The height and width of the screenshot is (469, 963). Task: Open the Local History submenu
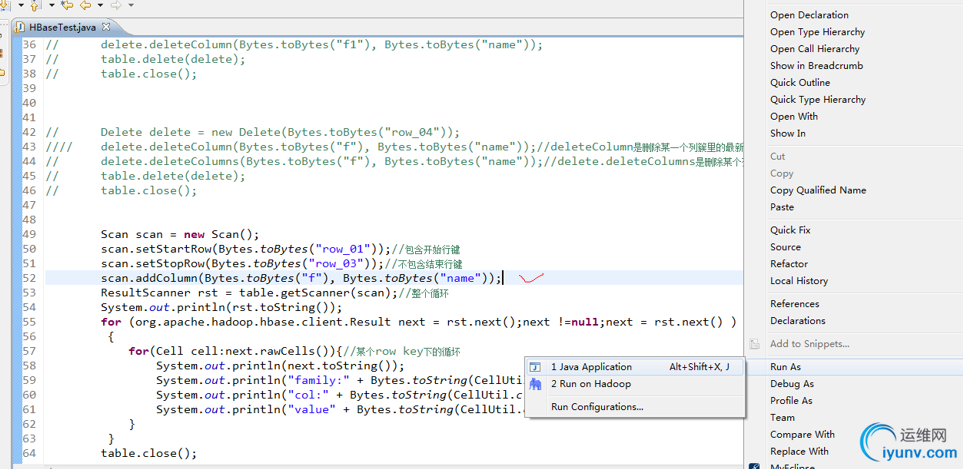tap(799, 281)
